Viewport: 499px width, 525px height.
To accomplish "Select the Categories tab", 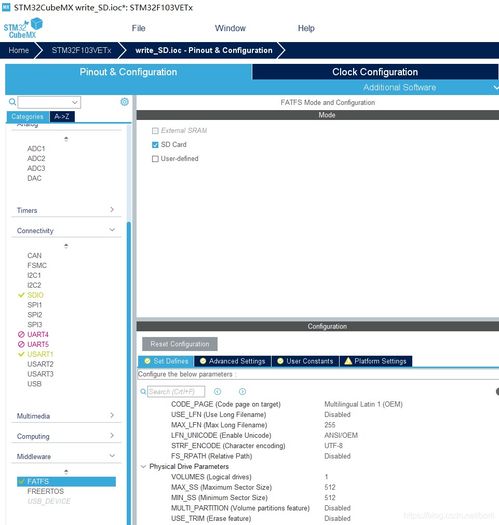I will click(x=27, y=117).
